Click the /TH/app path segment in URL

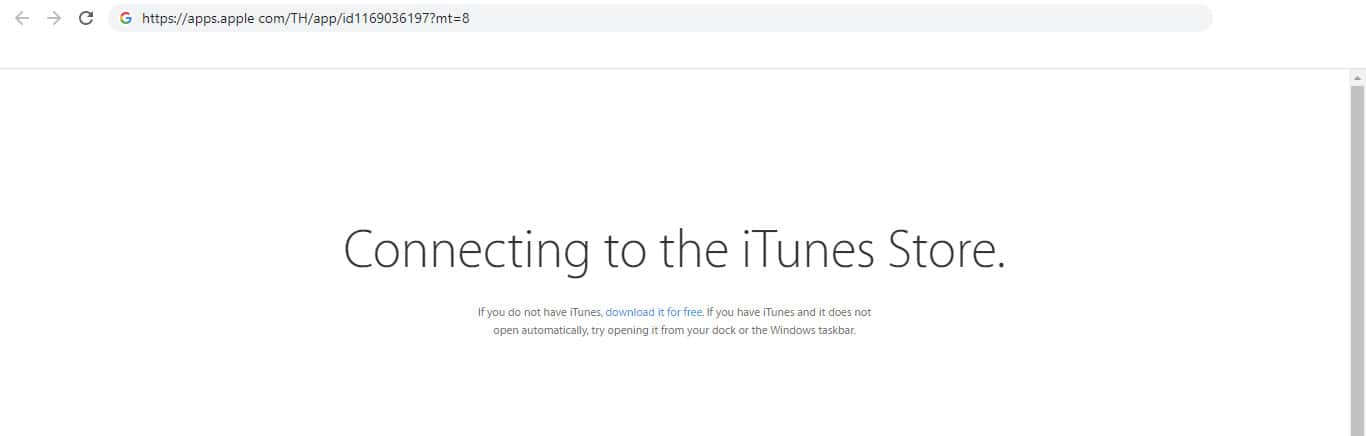[x=314, y=18]
